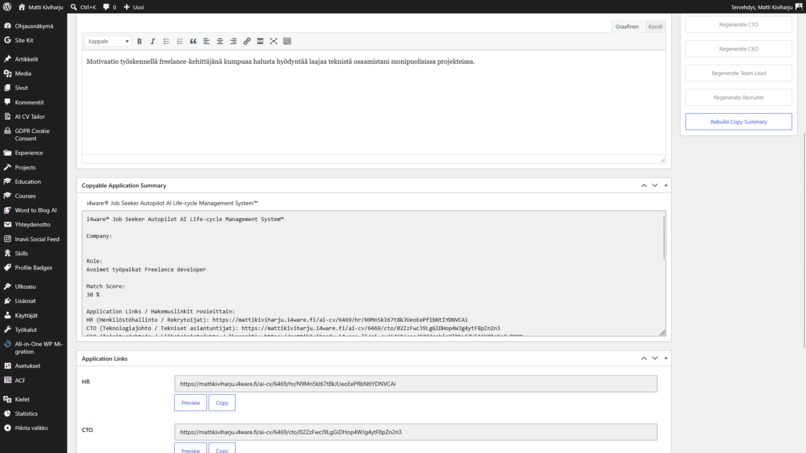806x453 pixels.
Task: Open Word to Blog AI menu
Action: tap(33, 210)
